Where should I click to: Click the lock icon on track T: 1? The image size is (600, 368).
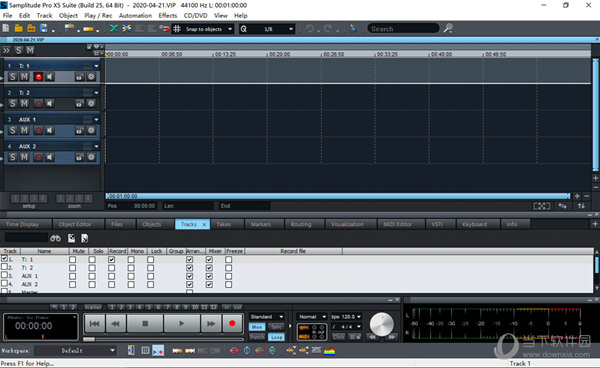(x=79, y=77)
